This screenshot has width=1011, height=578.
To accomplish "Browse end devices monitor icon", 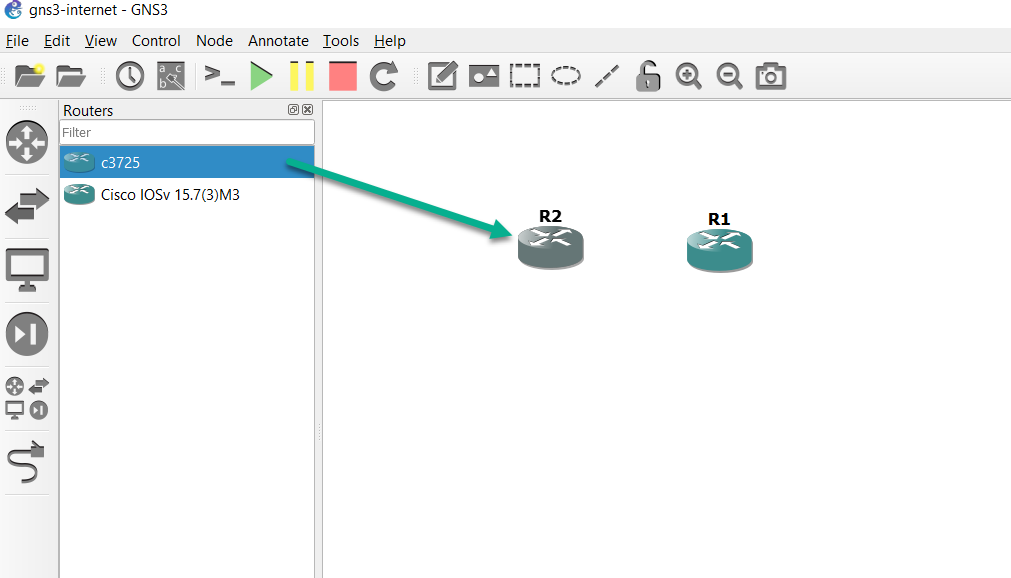I will click(27, 270).
